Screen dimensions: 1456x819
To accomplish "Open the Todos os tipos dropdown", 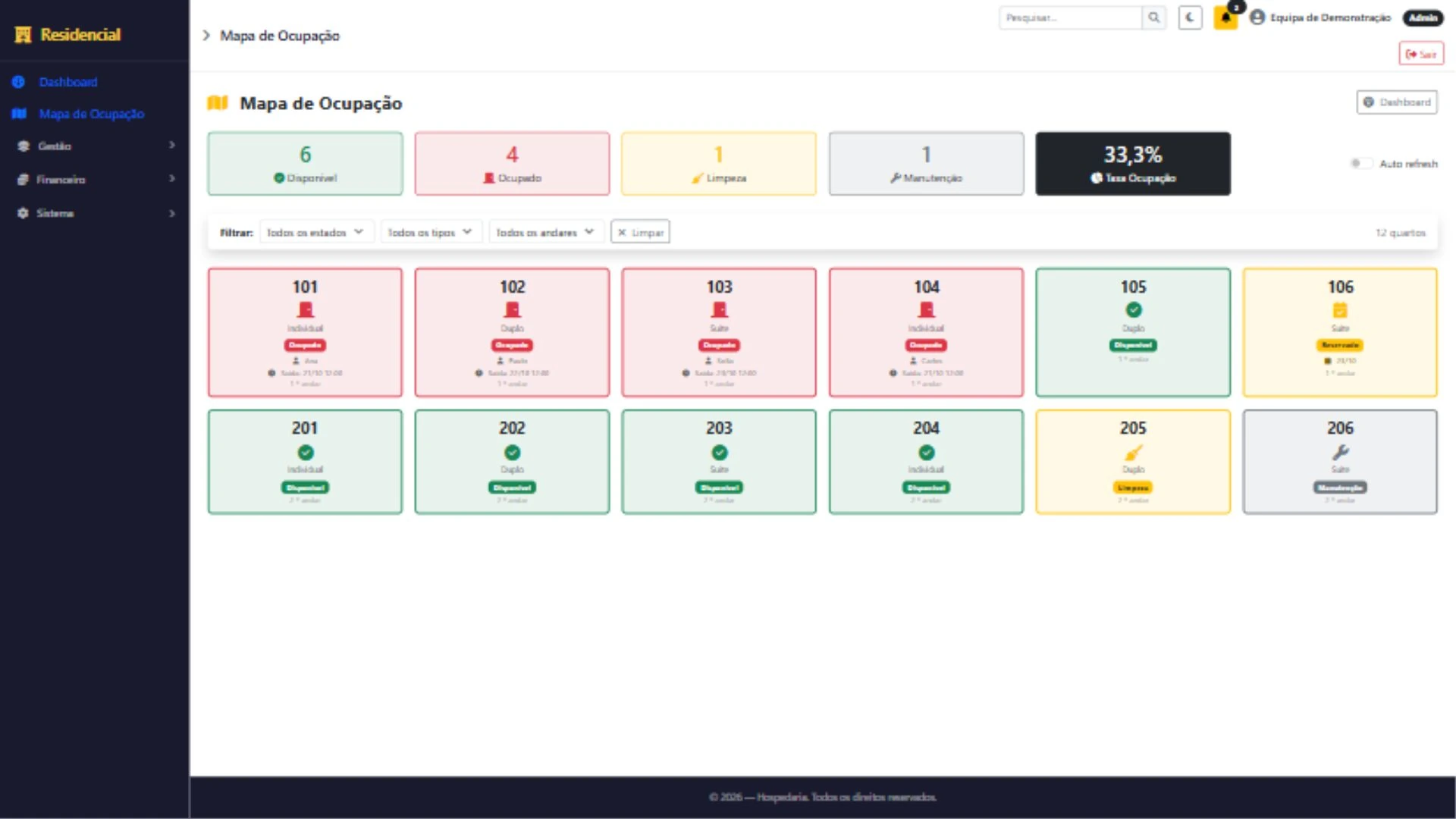I will click(431, 232).
